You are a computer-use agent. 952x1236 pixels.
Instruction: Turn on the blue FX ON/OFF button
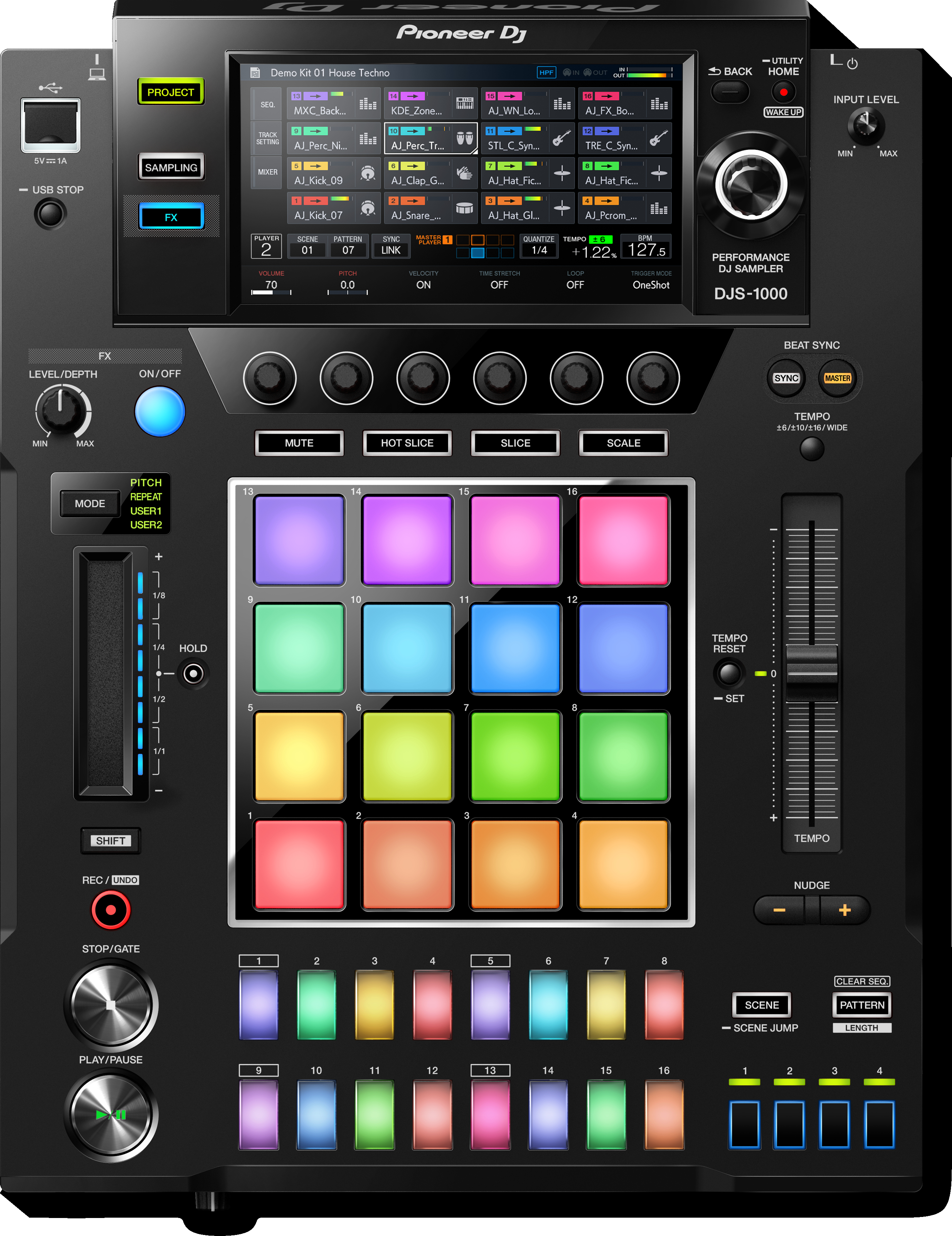click(160, 412)
